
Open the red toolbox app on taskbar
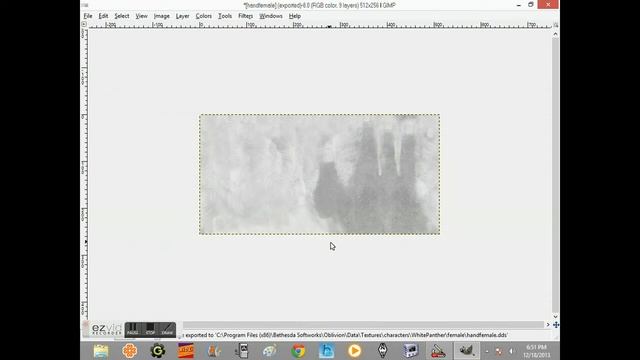(438, 351)
